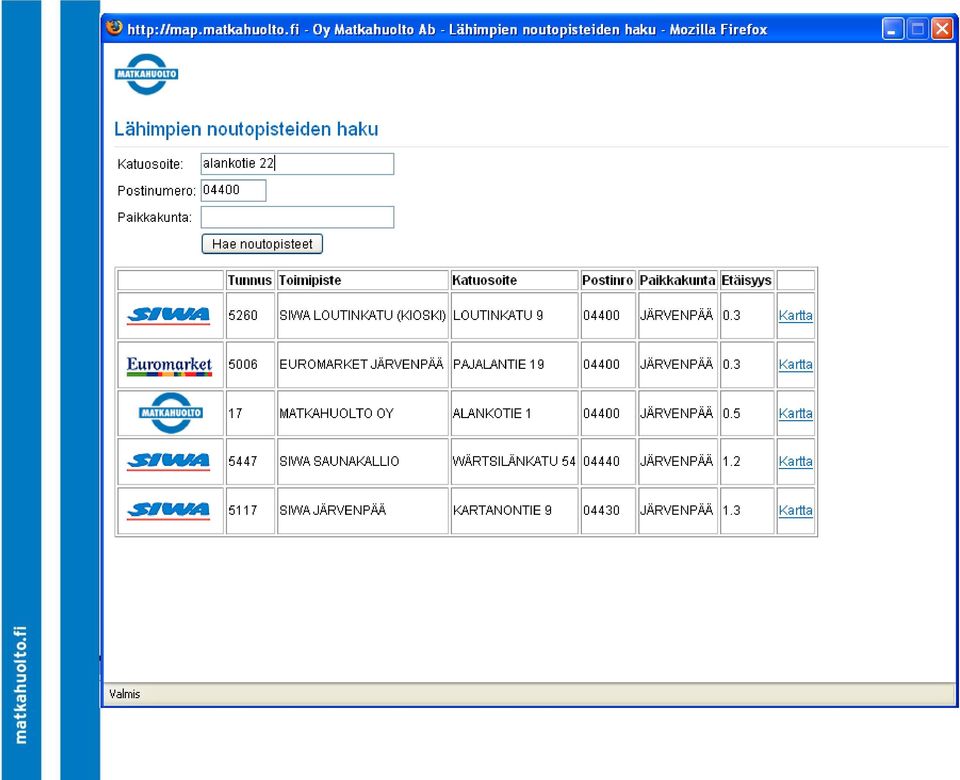Screen dimensions: 960x780
Task: Click the Matkahuolto logo at page top
Action: [x=146, y=74]
